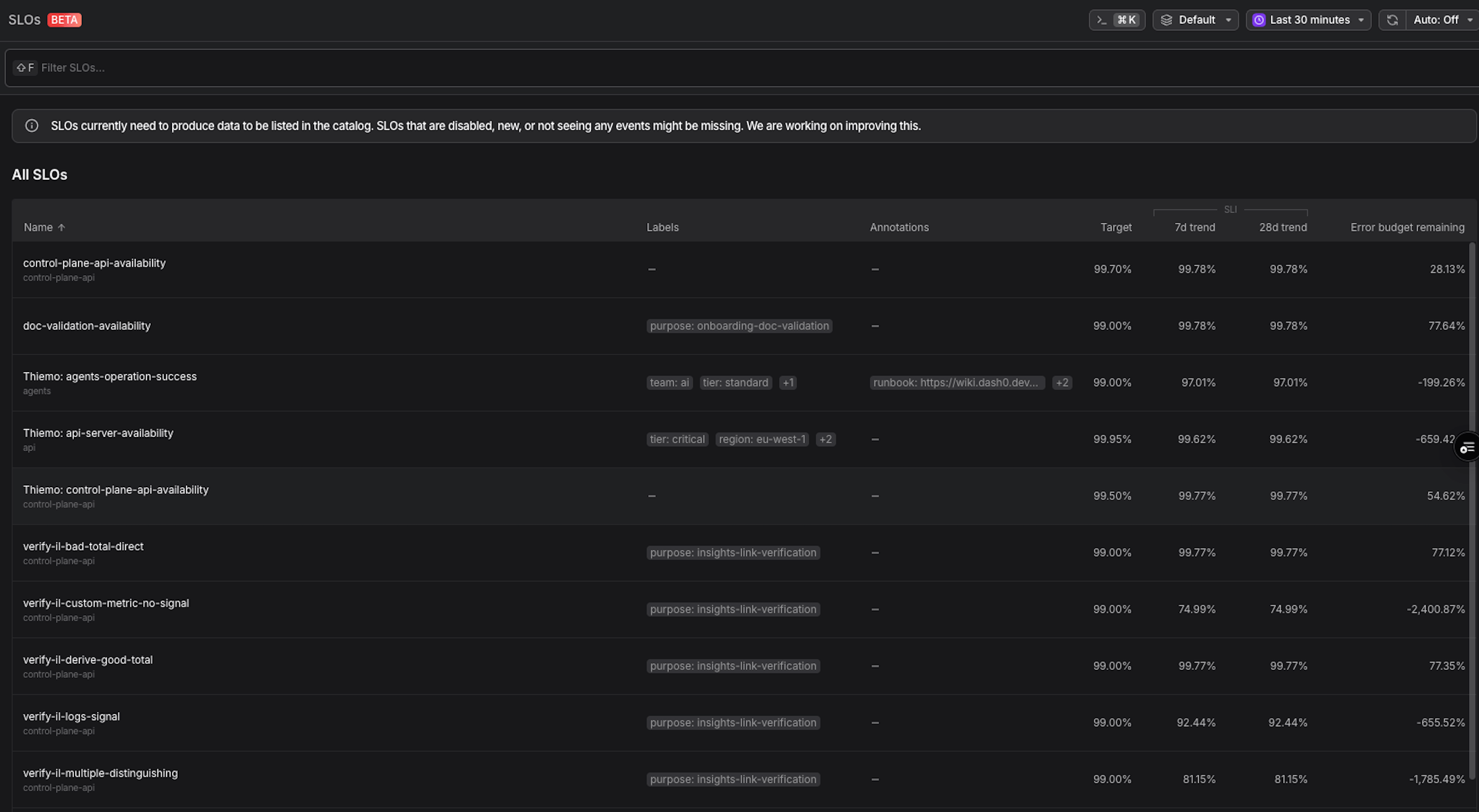Focus the Filter SLOs input field
This screenshot has width=1479, height=812.
[x=742, y=68]
